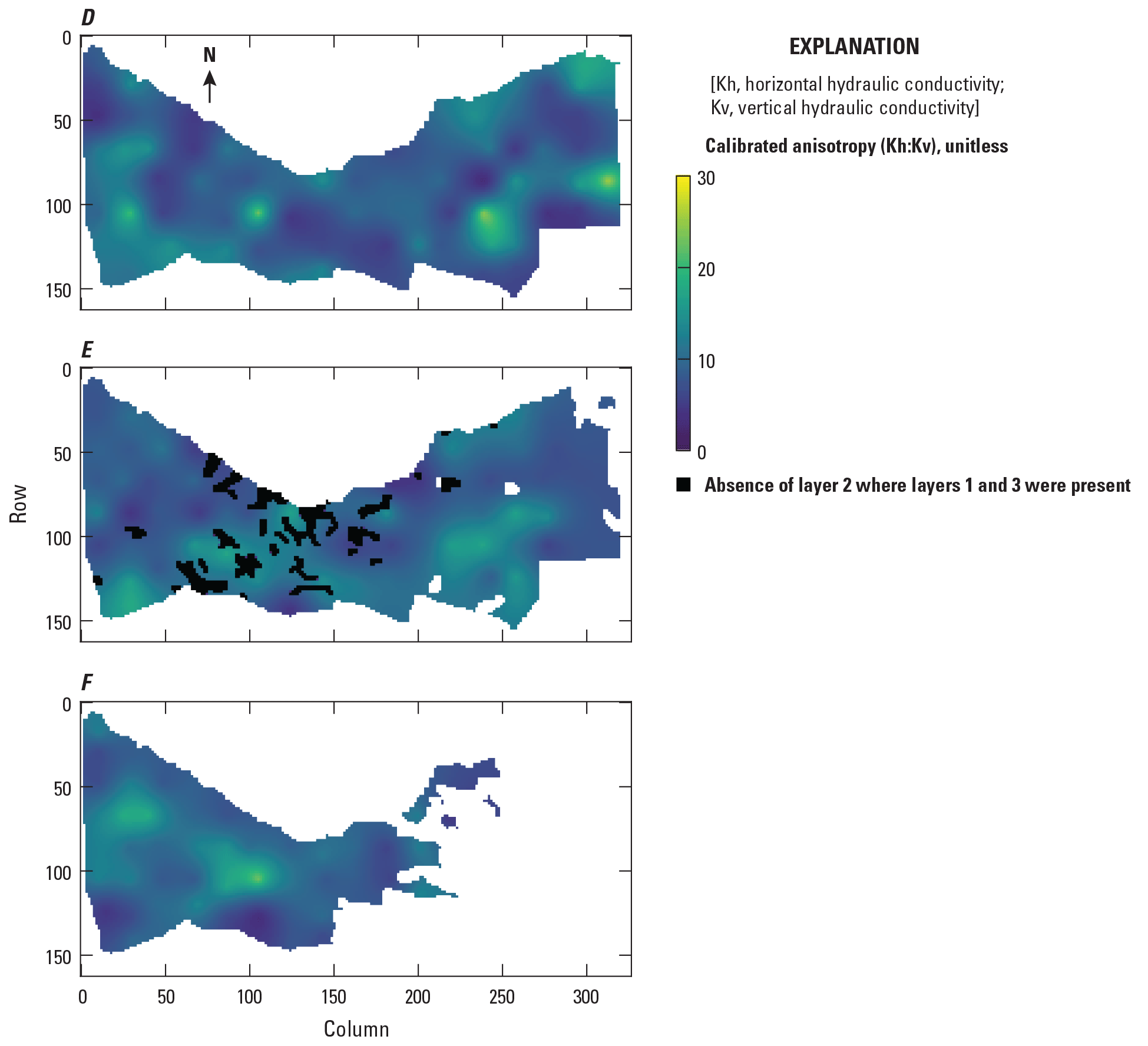Click the panel D label

click(87, 18)
